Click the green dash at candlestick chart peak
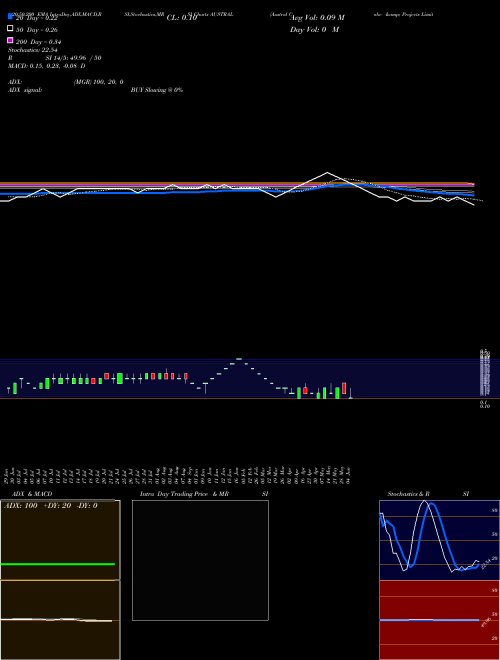 [x=239, y=359]
